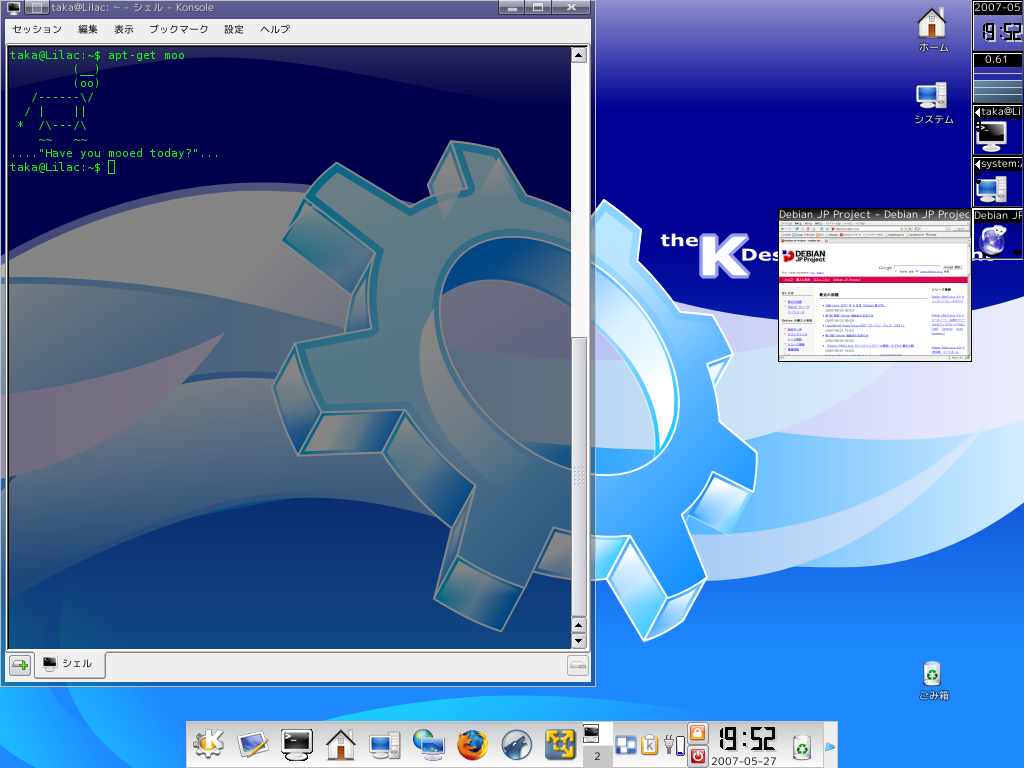Viewport: 1024px width, 768px height.
Task: Switch to virtual desktop 2 in pager
Action: coord(597,756)
